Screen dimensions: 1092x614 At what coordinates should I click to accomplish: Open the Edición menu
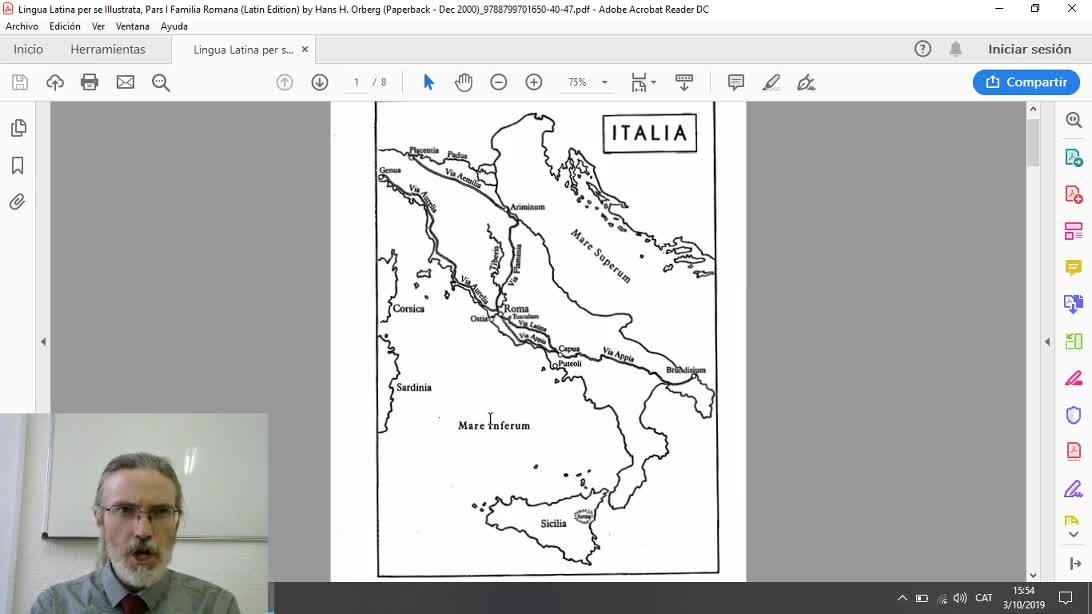pos(65,26)
